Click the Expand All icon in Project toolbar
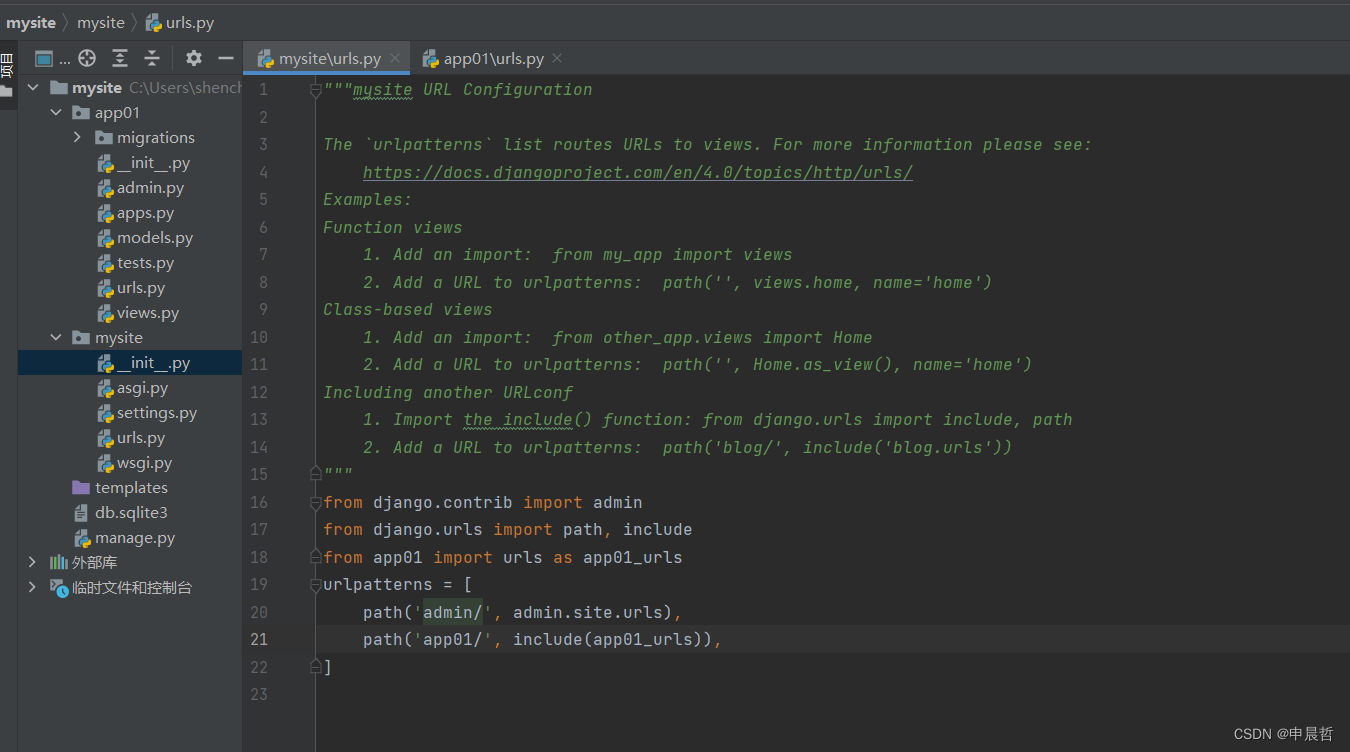 (120, 58)
